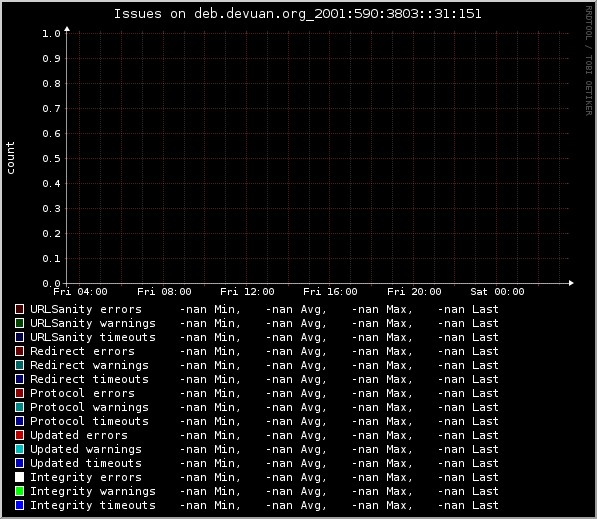
Task: Click the RRDTOOL / TOBI OETIKER watermark
Action: tap(589, 61)
